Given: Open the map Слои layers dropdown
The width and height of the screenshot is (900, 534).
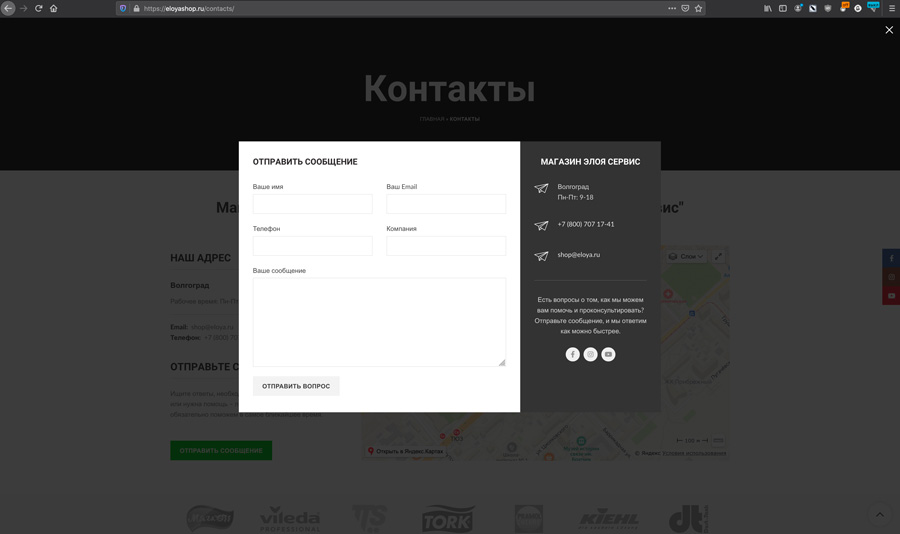Looking at the screenshot, I should (686, 256).
